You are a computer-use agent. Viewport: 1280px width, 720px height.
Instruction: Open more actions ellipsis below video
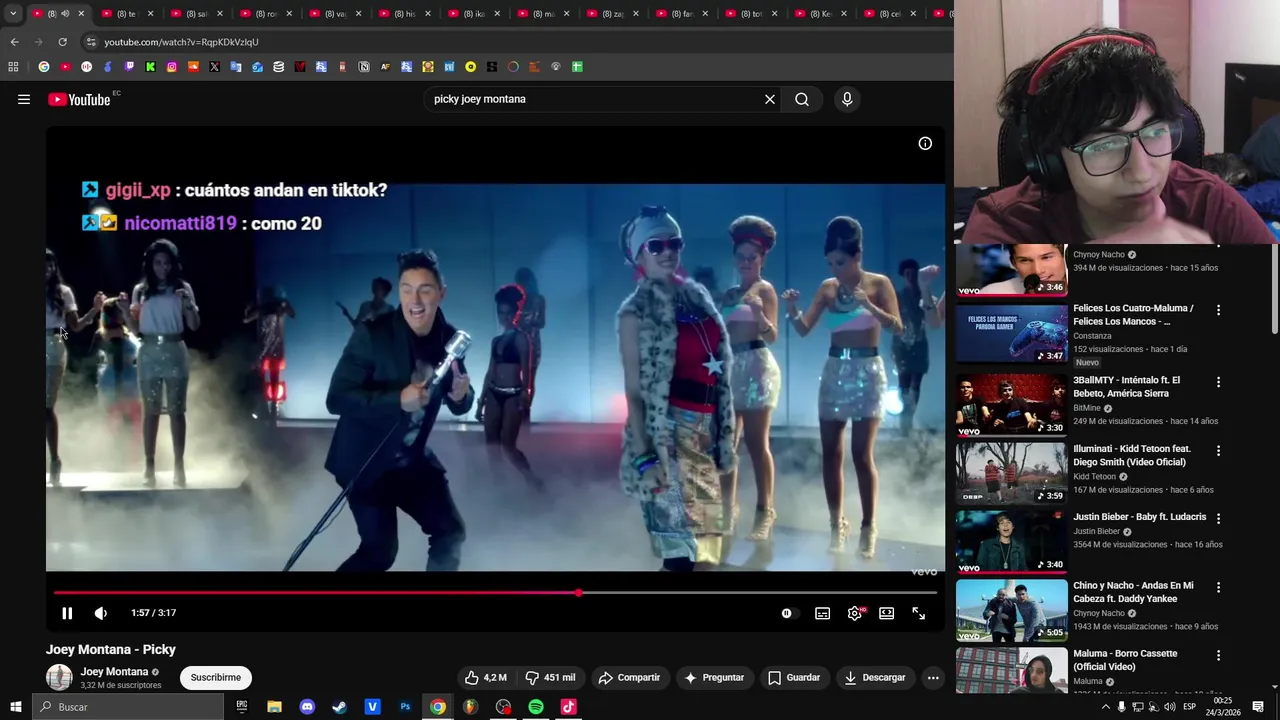[x=933, y=677]
